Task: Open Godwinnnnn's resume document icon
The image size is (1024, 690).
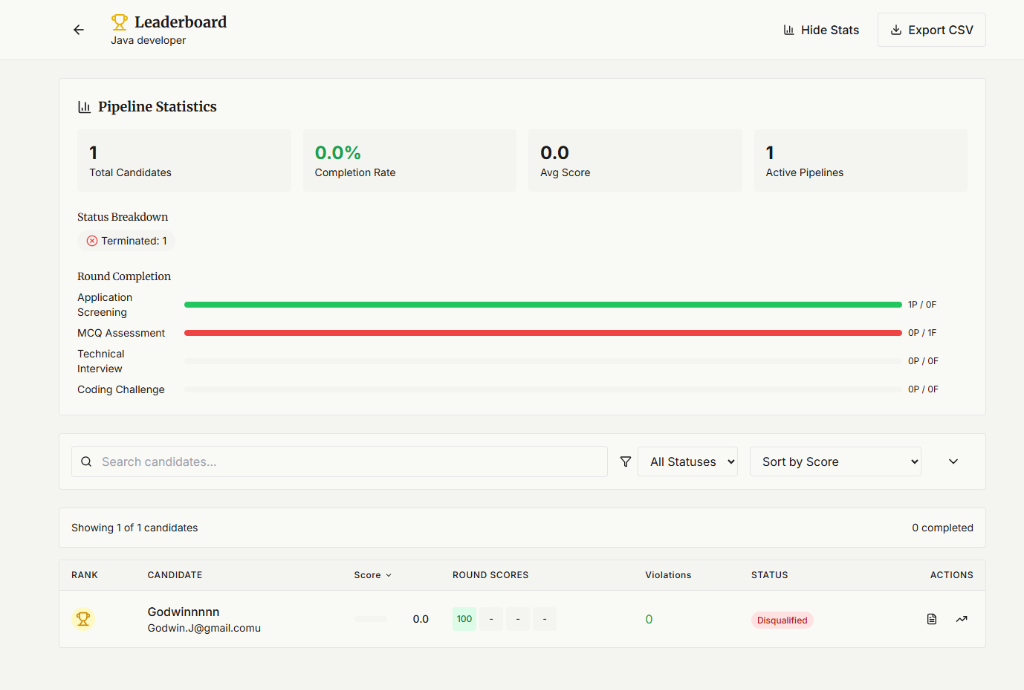Action: (931, 619)
